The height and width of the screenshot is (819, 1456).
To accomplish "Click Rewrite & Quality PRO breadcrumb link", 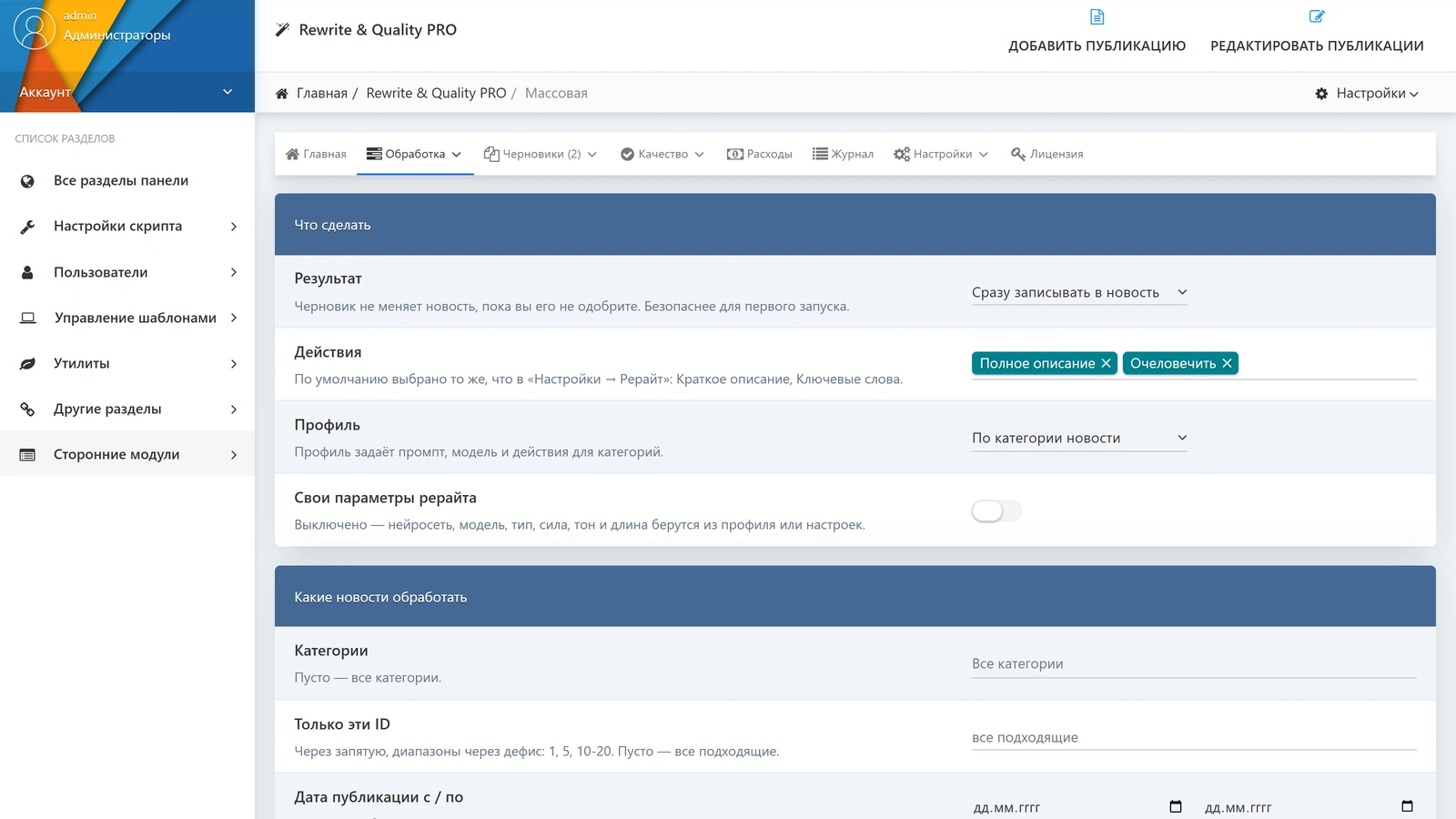I will point(436,93).
